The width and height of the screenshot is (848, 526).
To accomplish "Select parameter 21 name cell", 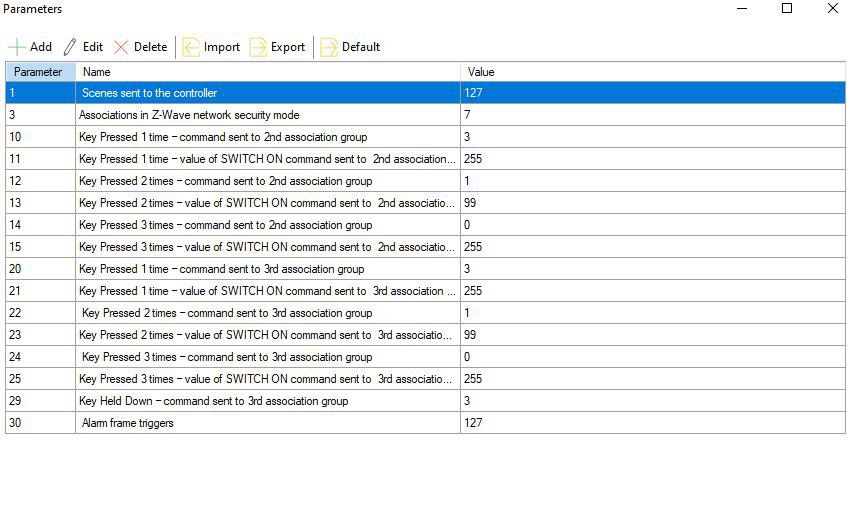I will (268, 291).
